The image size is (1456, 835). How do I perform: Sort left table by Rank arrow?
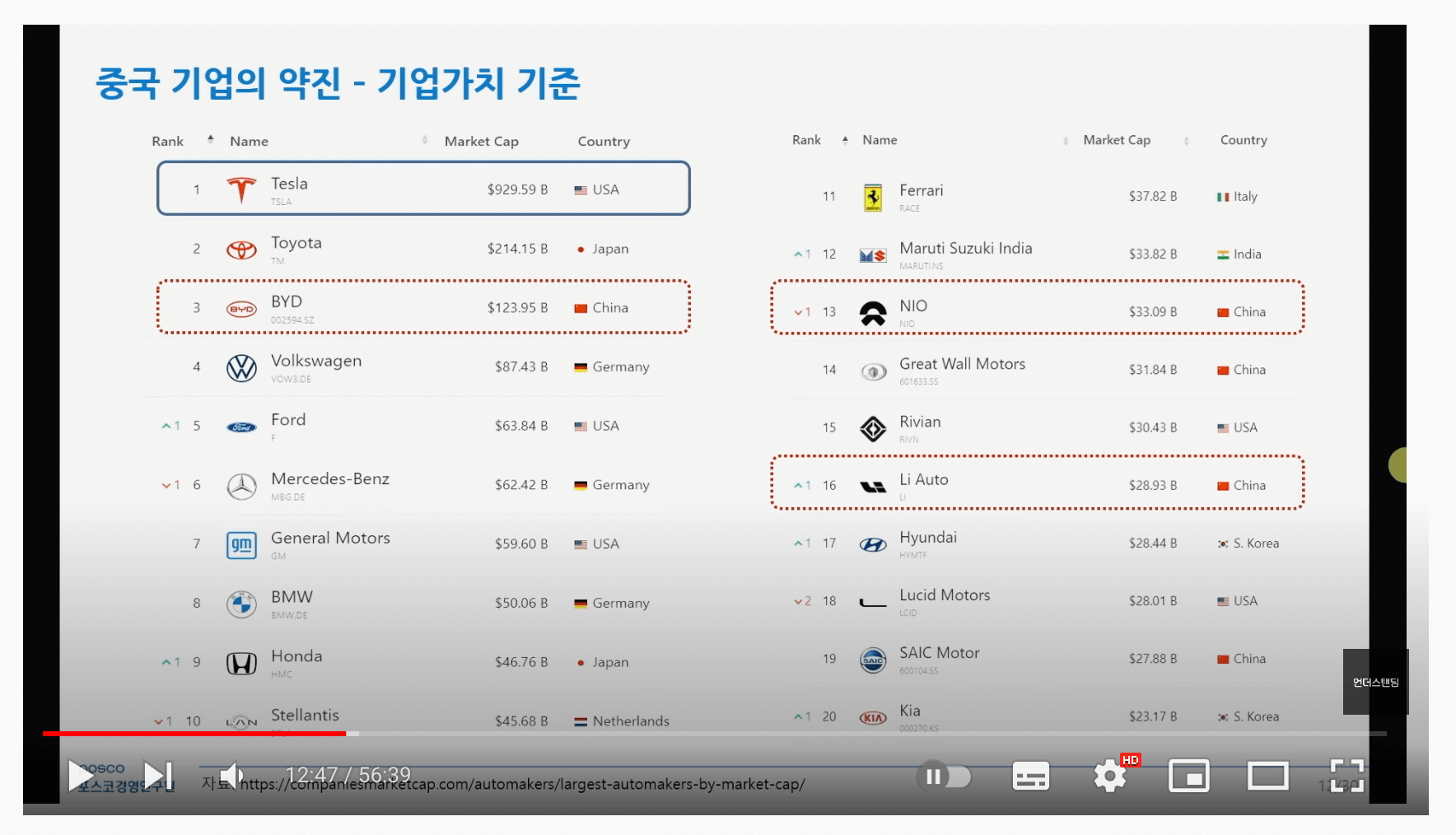pos(211,139)
